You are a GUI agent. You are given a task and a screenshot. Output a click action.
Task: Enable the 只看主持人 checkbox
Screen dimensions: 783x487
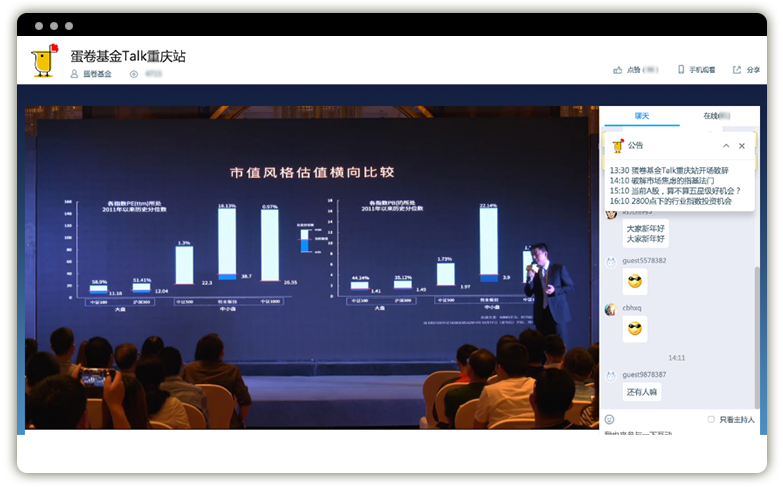pos(711,419)
